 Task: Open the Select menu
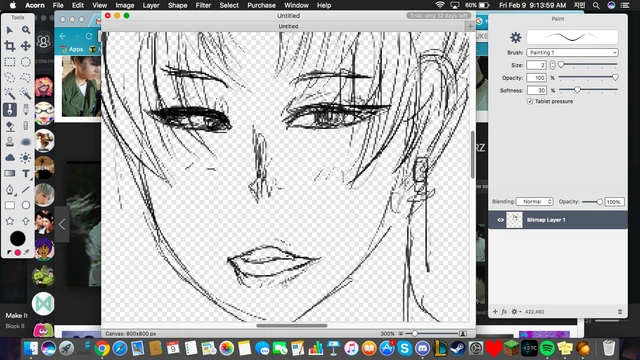pos(229,5)
